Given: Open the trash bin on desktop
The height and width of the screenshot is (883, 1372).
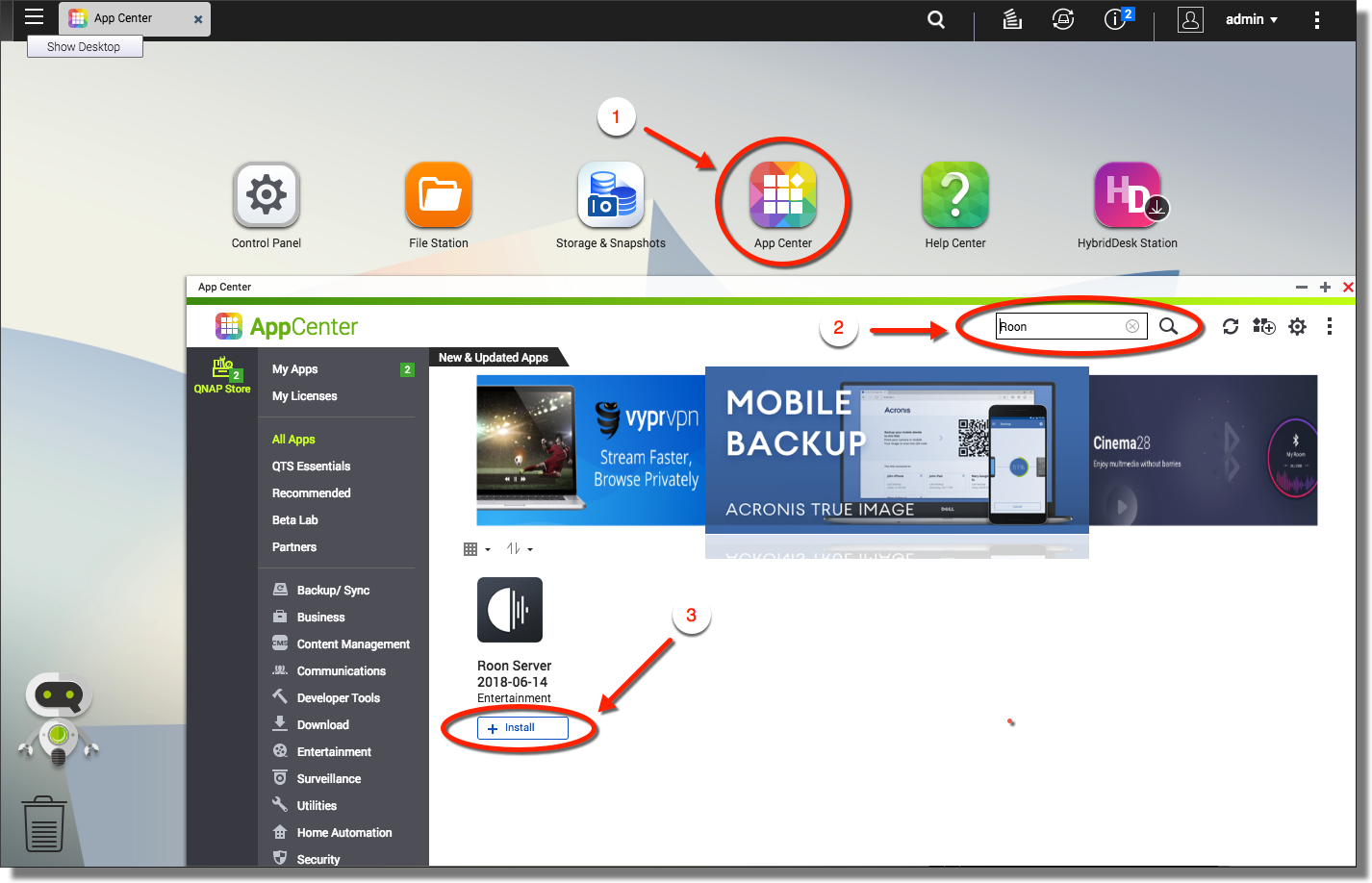Looking at the screenshot, I should coord(44,823).
